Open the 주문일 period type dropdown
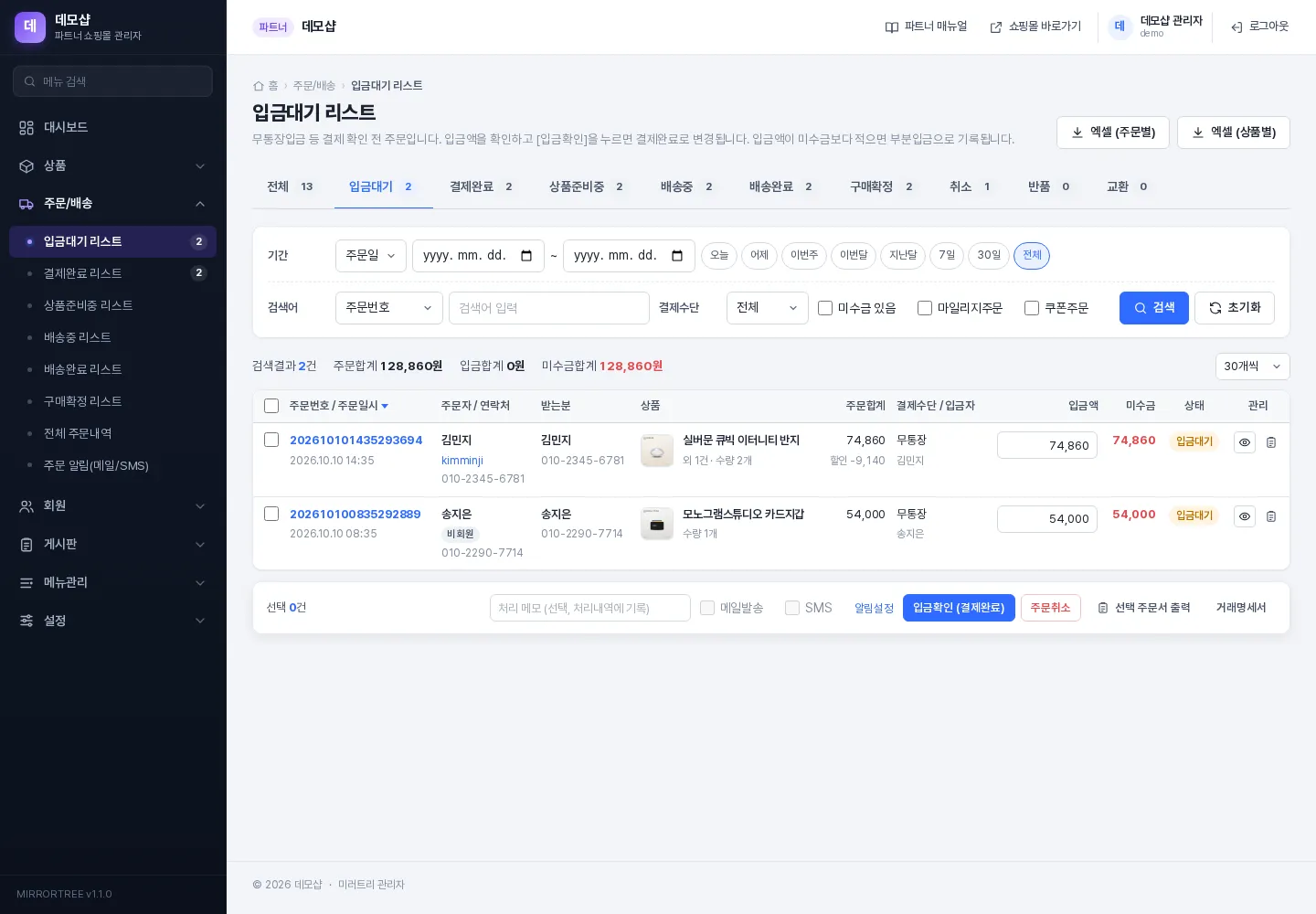The height and width of the screenshot is (914, 1316). point(371,256)
